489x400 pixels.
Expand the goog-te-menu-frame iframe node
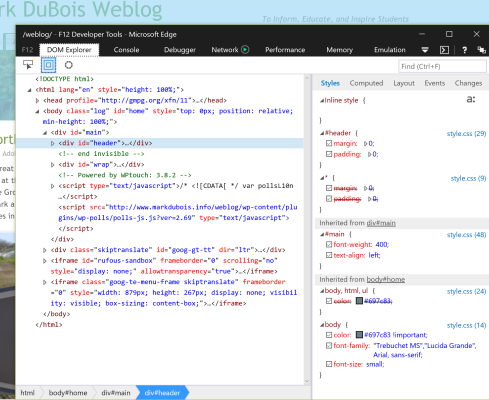coord(45,282)
